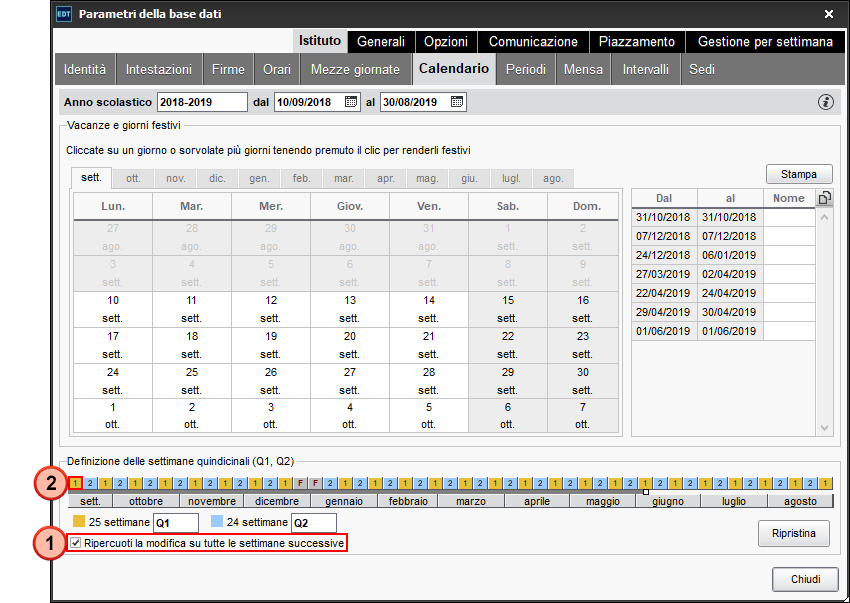Open calendar picker for the 'al' end date

coord(457,102)
